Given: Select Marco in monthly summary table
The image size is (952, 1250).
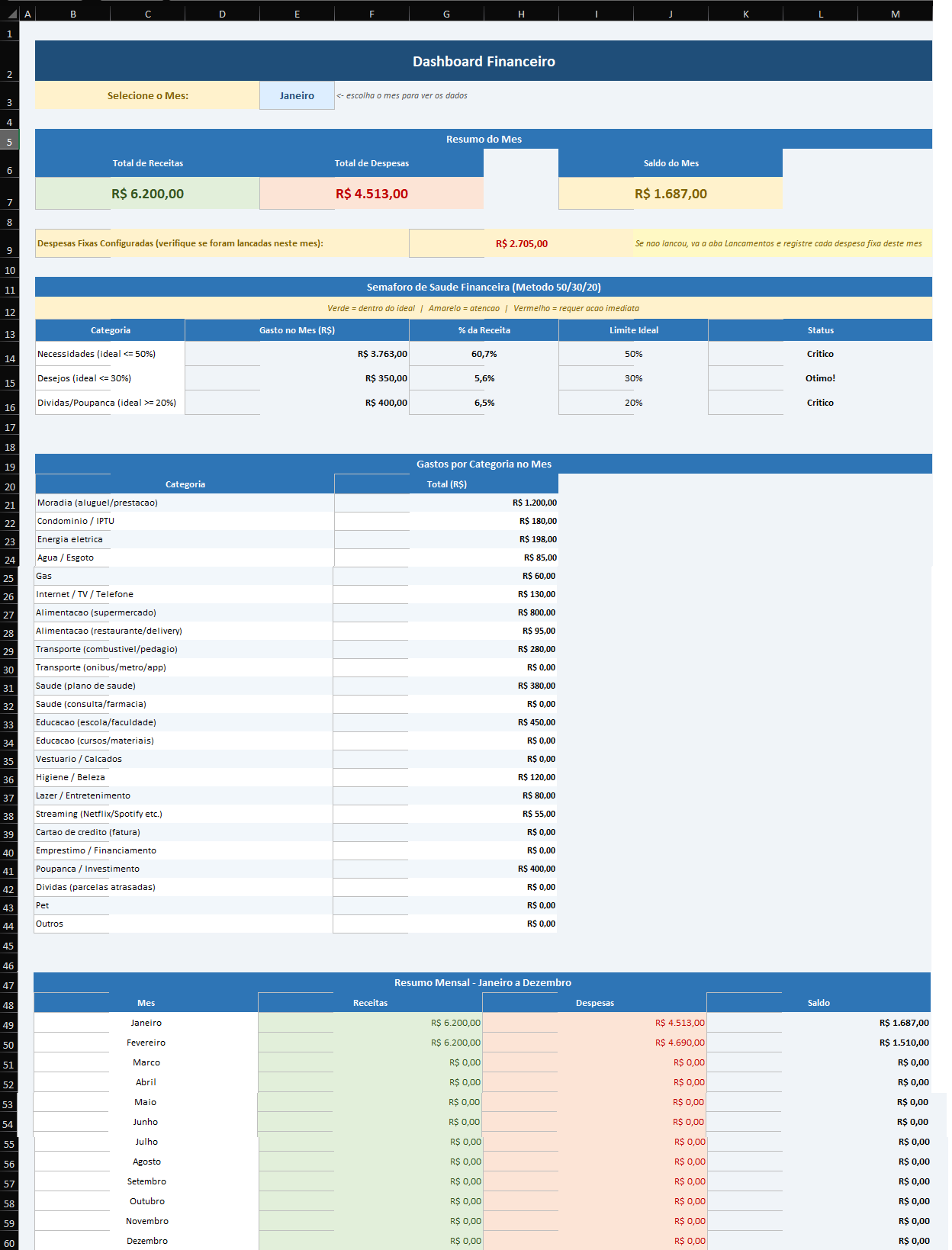Looking at the screenshot, I should (146, 1062).
